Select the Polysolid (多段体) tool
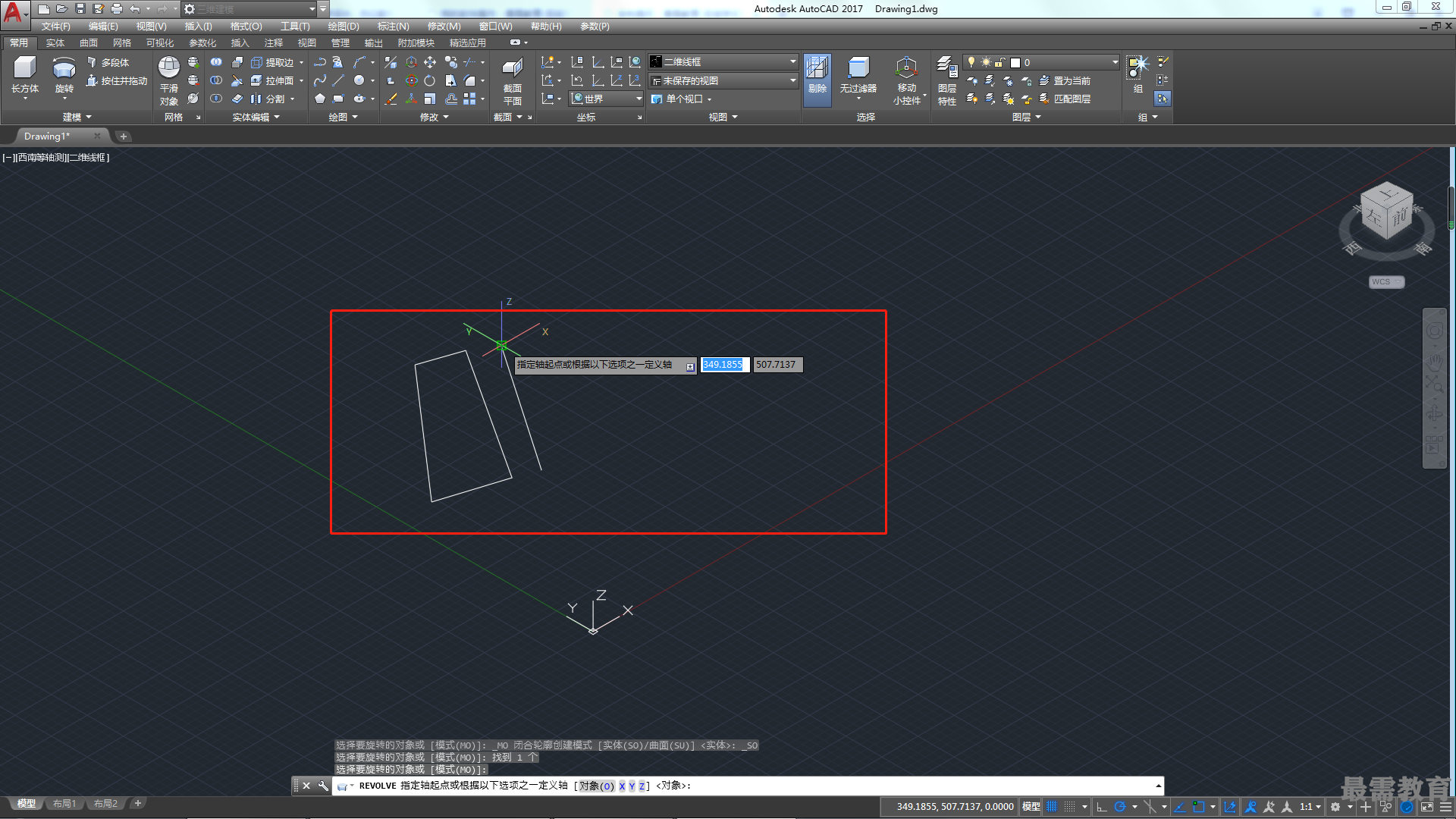The width and height of the screenshot is (1456, 819). click(x=108, y=62)
